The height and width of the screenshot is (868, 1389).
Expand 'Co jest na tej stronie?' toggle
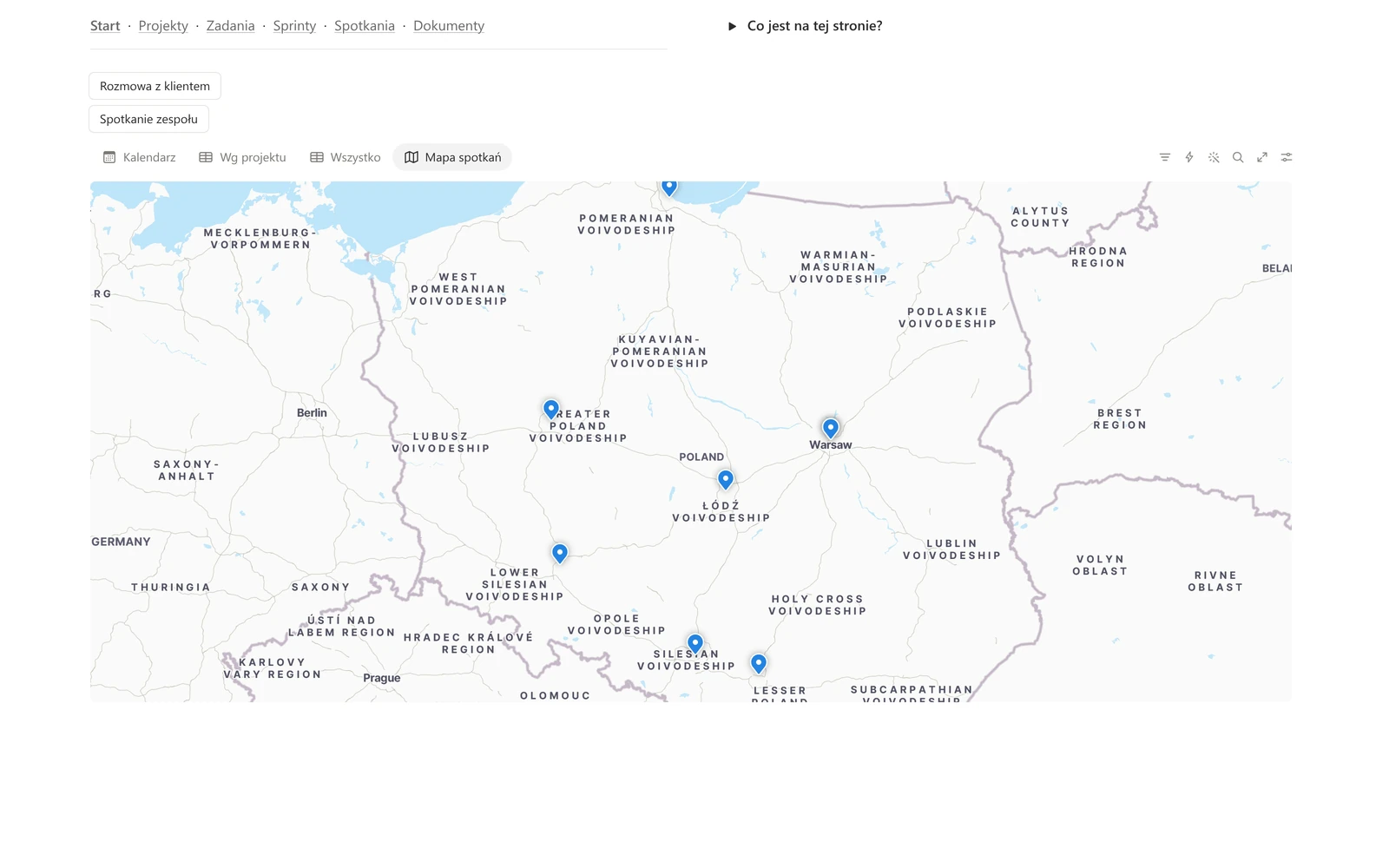[732, 26]
